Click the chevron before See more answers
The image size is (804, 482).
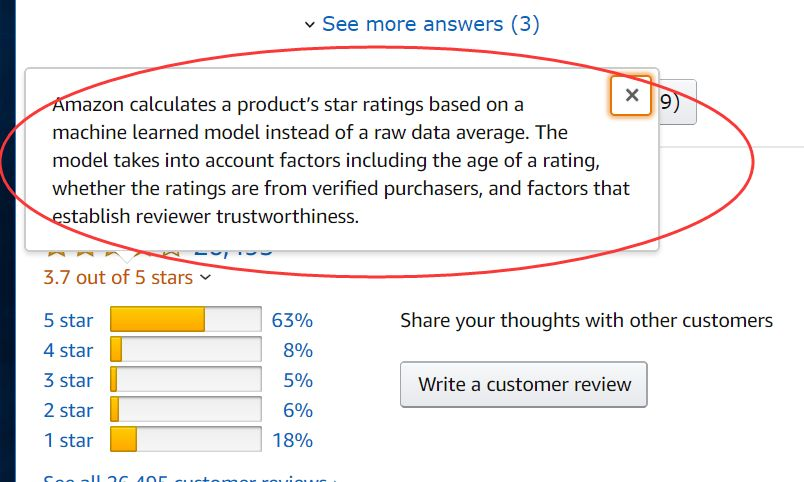[309, 25]
